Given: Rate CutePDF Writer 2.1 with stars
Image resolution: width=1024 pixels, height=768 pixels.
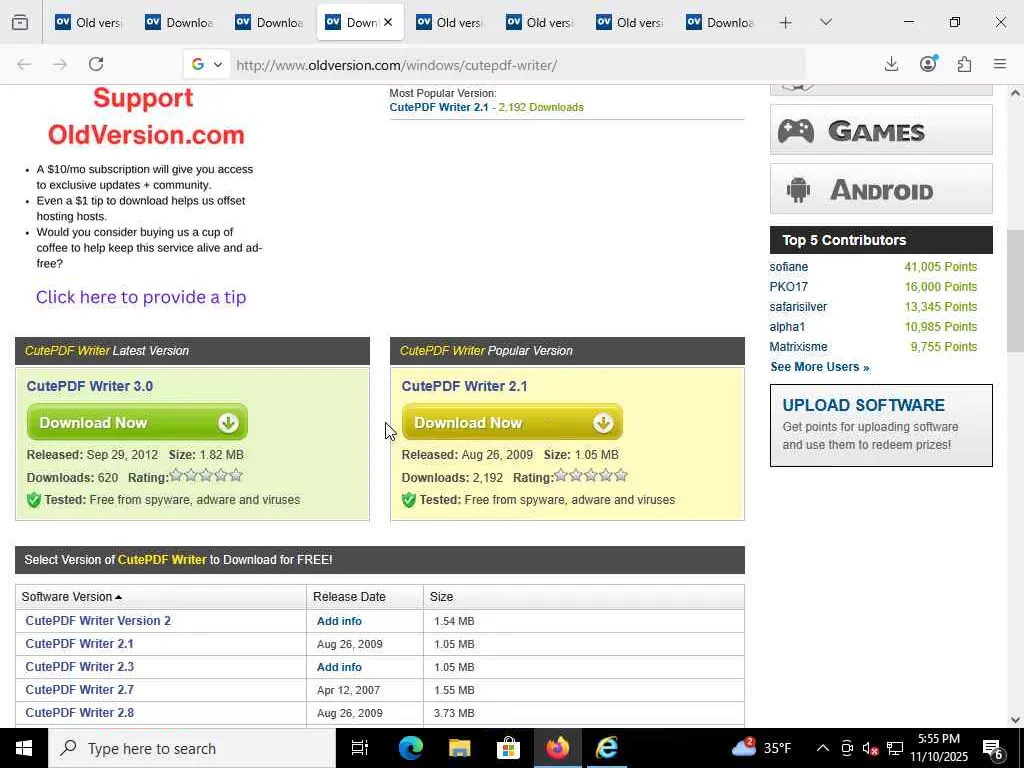Looking at the screenshot, I should coord(590,476).
